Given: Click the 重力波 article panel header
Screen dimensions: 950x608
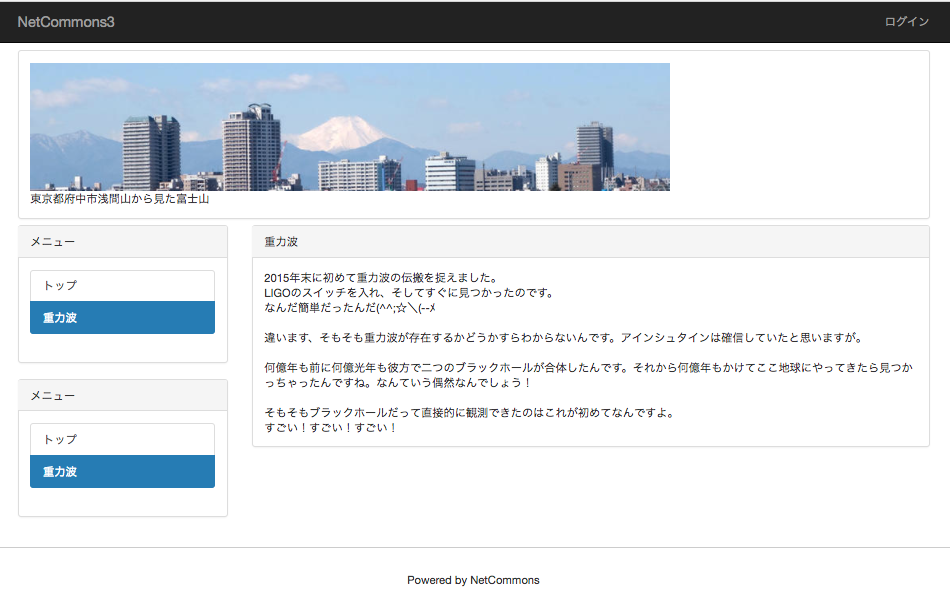Looking at the screenshot, I should tap(275, 241).
